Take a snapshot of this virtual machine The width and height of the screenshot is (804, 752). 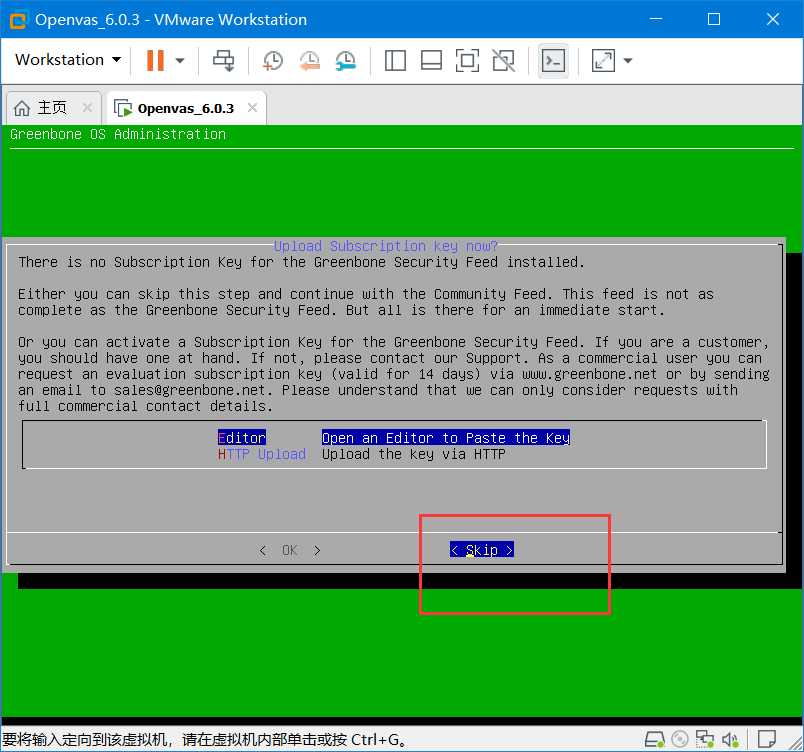tap(273, 60)
